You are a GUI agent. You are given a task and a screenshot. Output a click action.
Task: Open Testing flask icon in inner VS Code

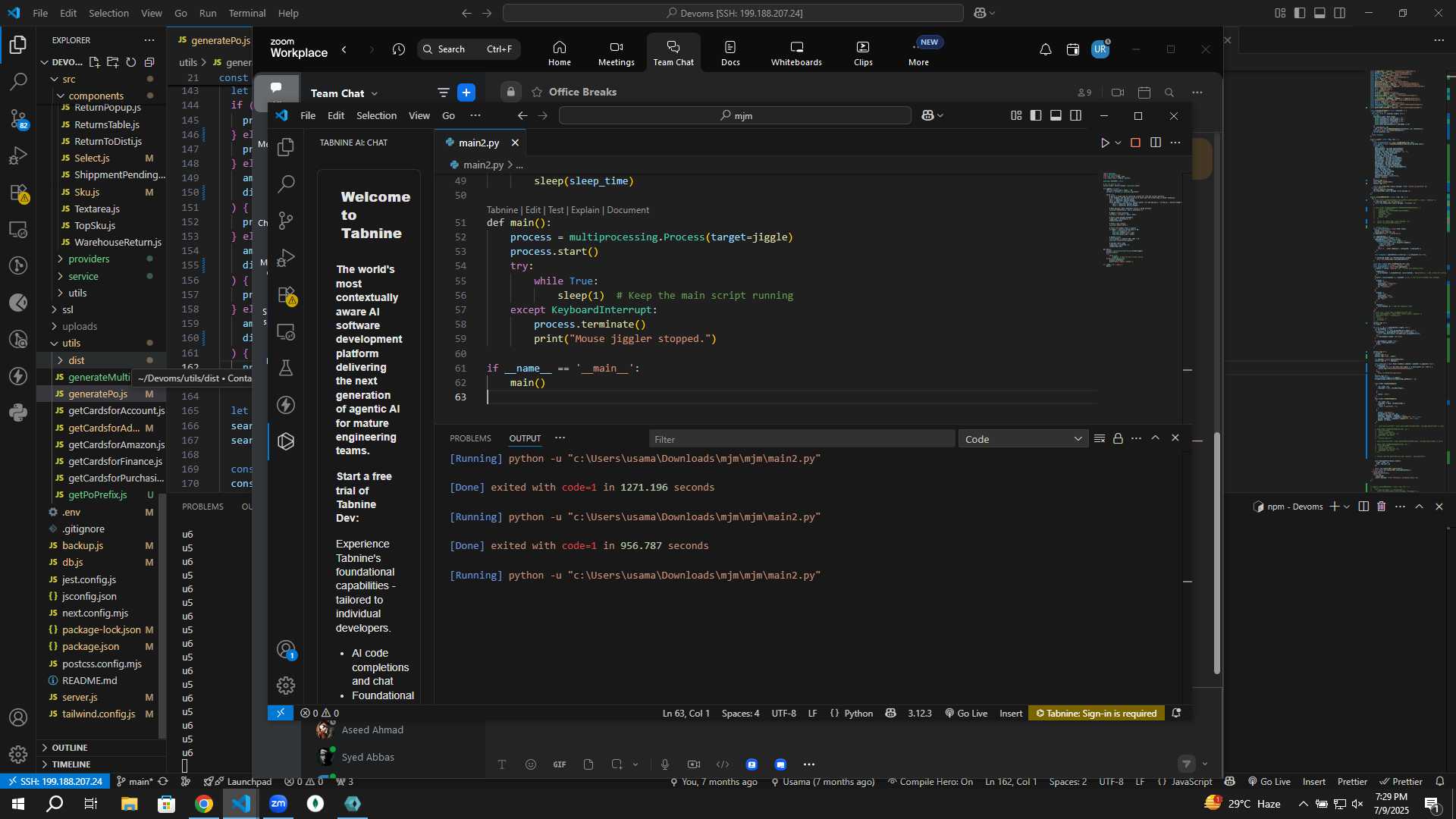[286, 368]
